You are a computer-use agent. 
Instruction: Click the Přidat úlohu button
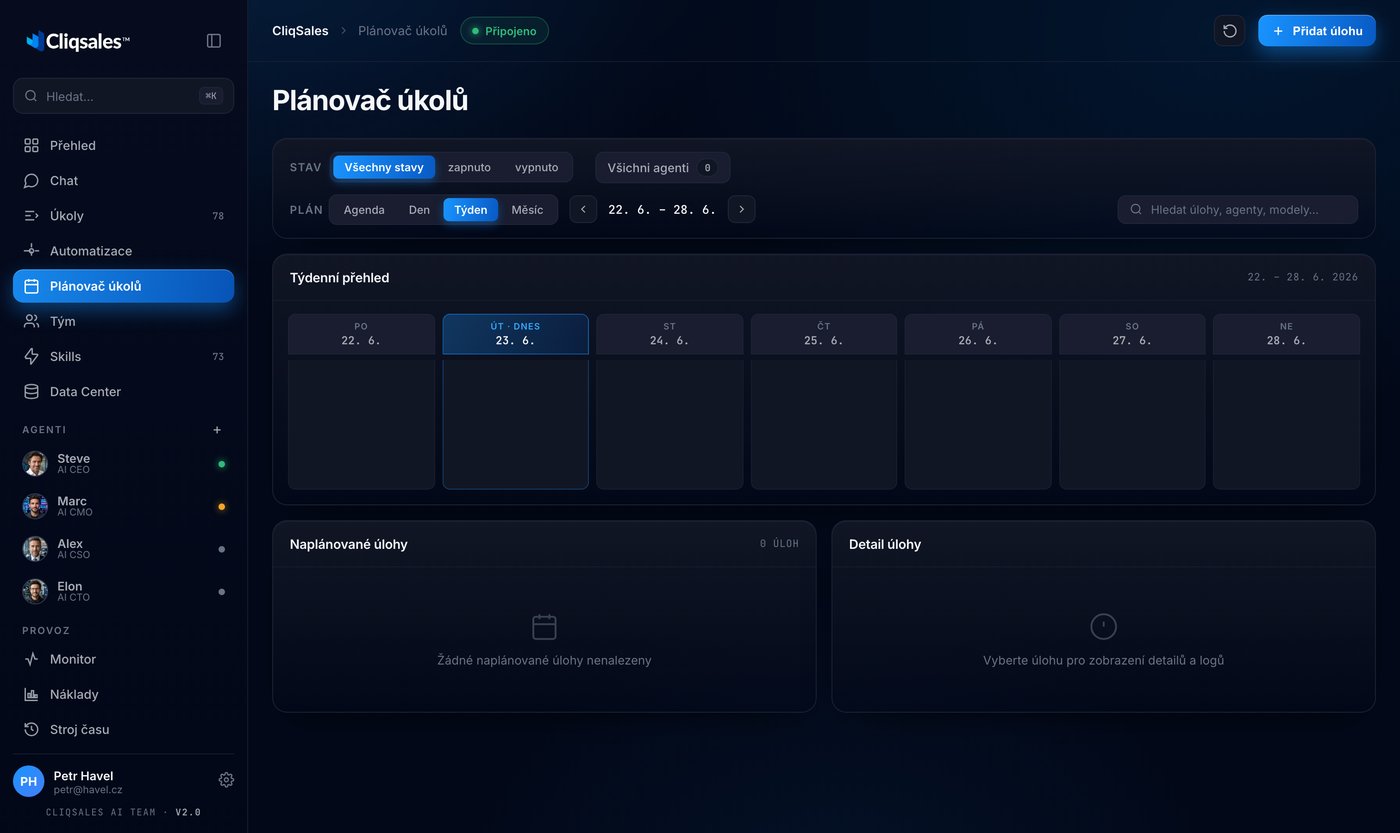[x=1317, y=31]
